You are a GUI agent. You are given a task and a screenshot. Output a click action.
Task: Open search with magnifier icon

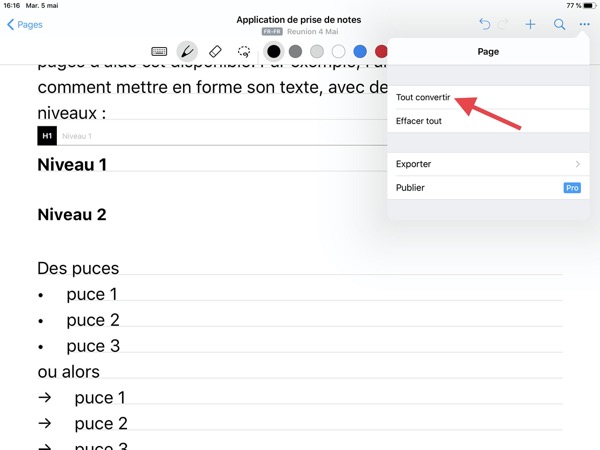click(x=560, y=24)
